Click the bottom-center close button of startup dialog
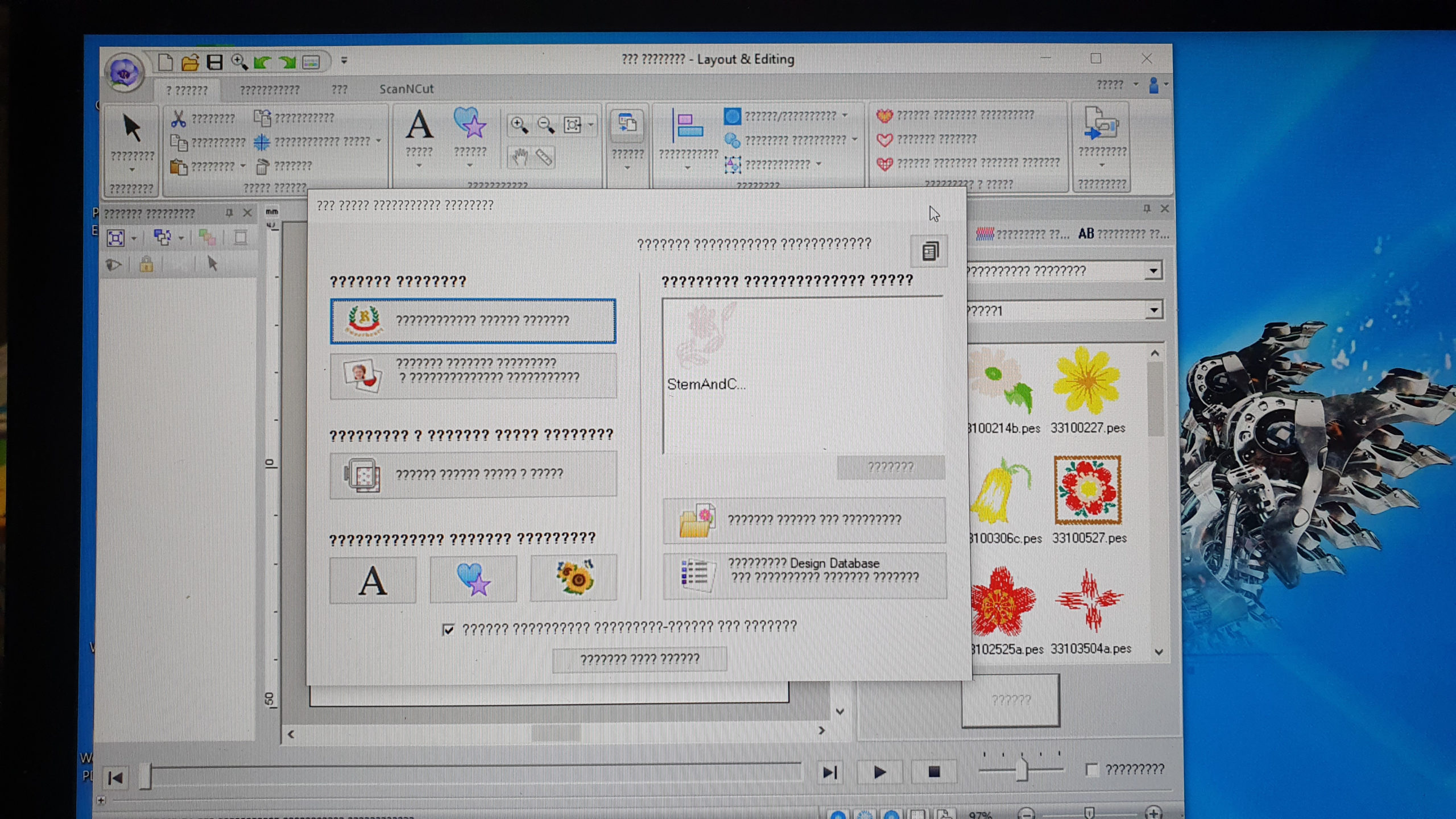 (639, 659)
